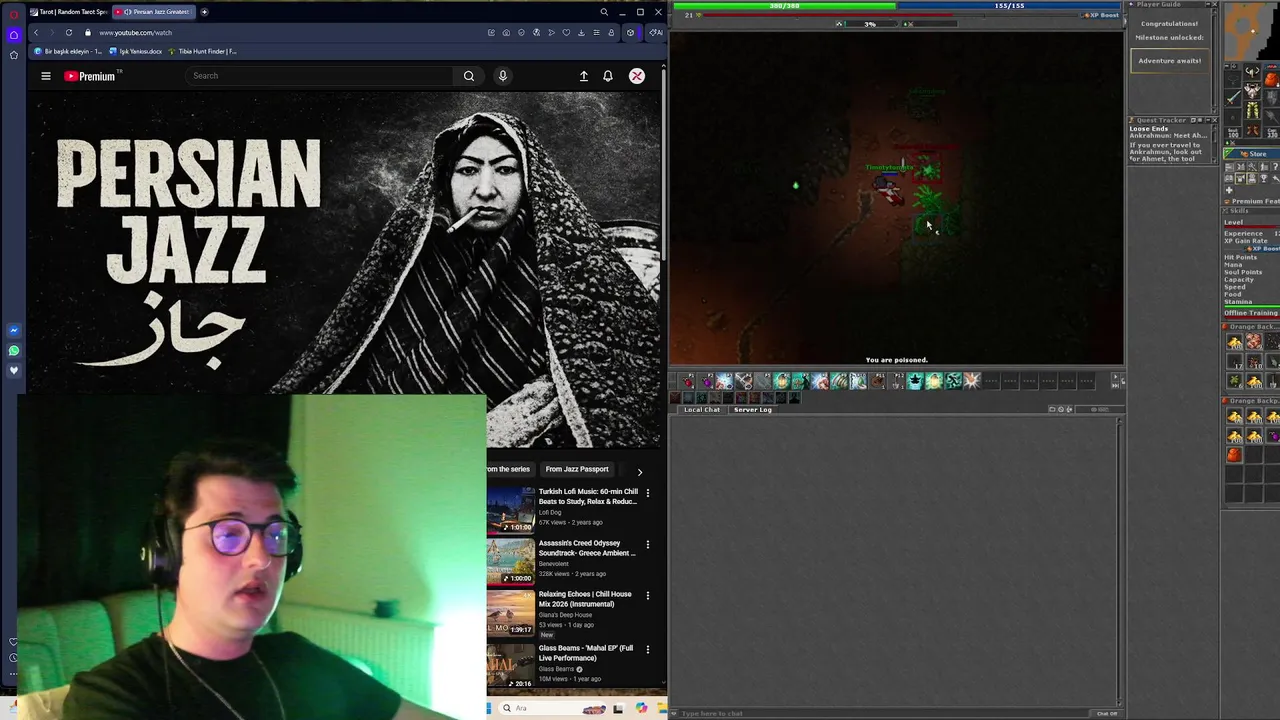The width and height of the screenshot is (1280, 720).
Task: Click the Adventure awaits! button
Action: (1169, 61)
